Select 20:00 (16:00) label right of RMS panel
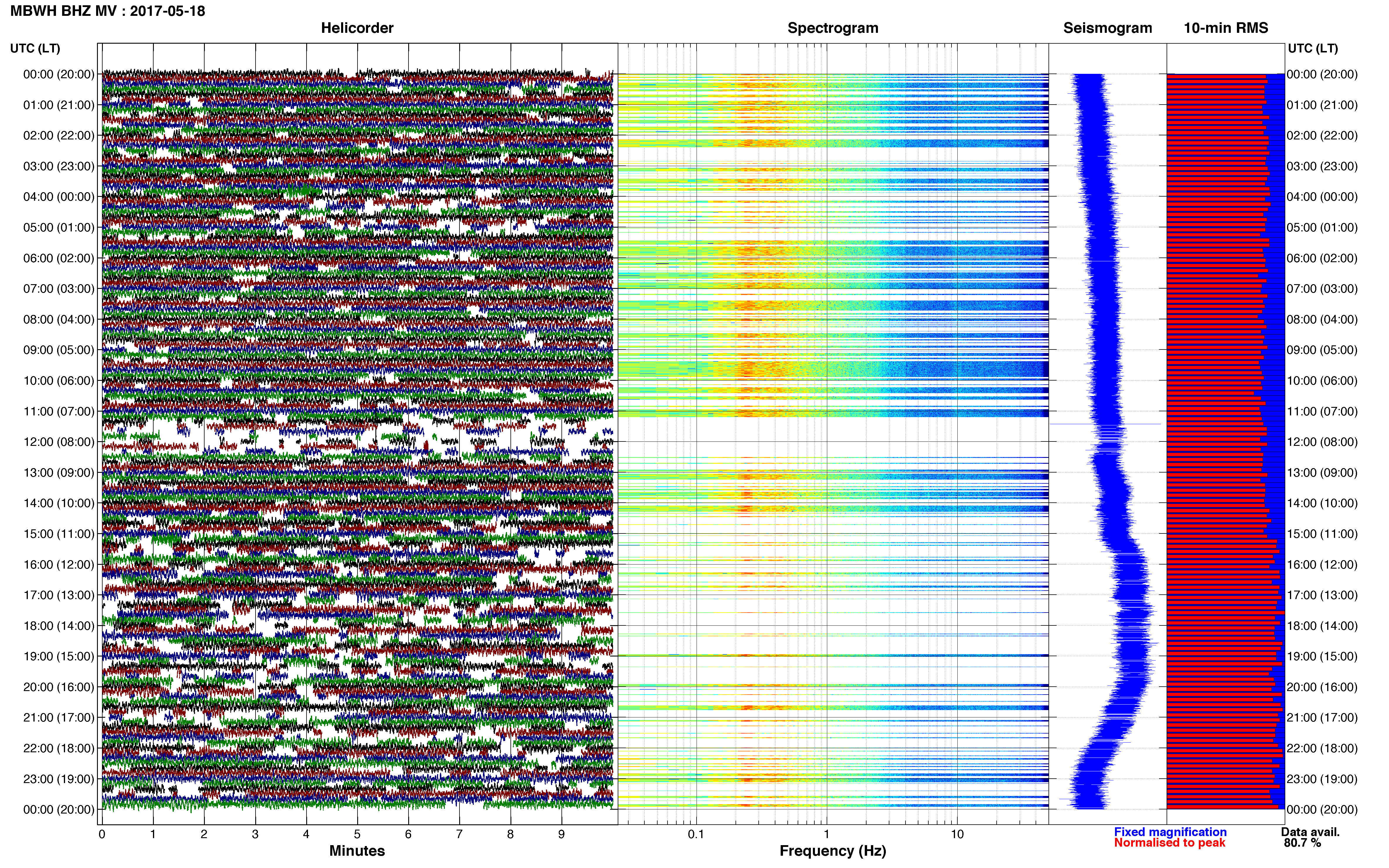This screenshot has width=1389, height=868. (x=1322, y=687)
